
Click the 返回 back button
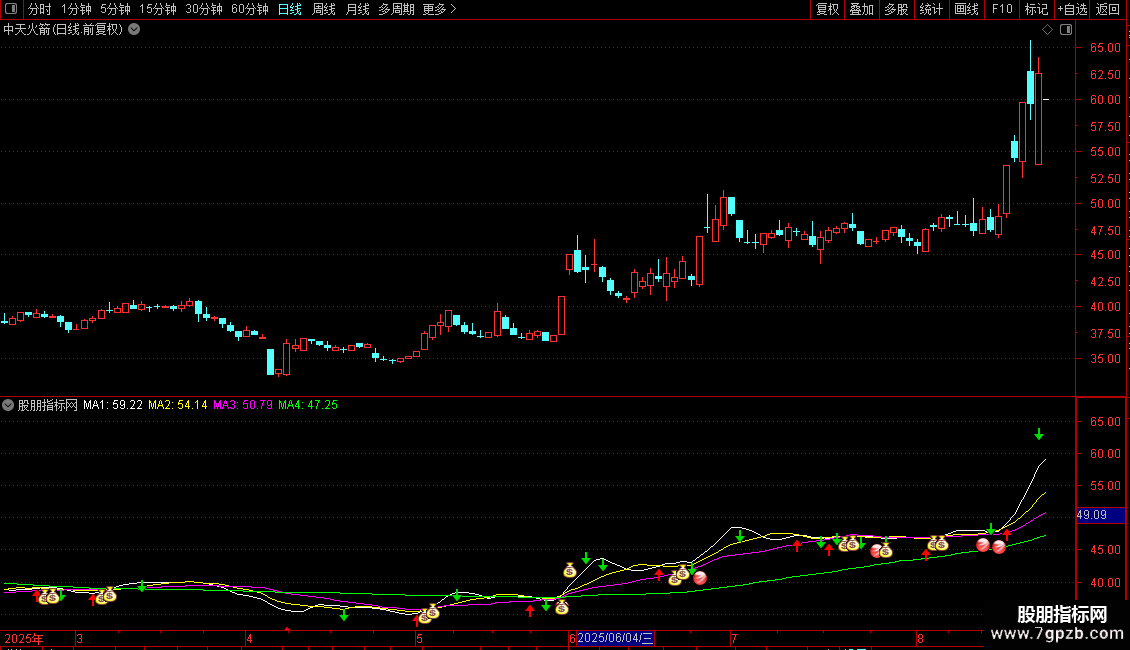1108,9
